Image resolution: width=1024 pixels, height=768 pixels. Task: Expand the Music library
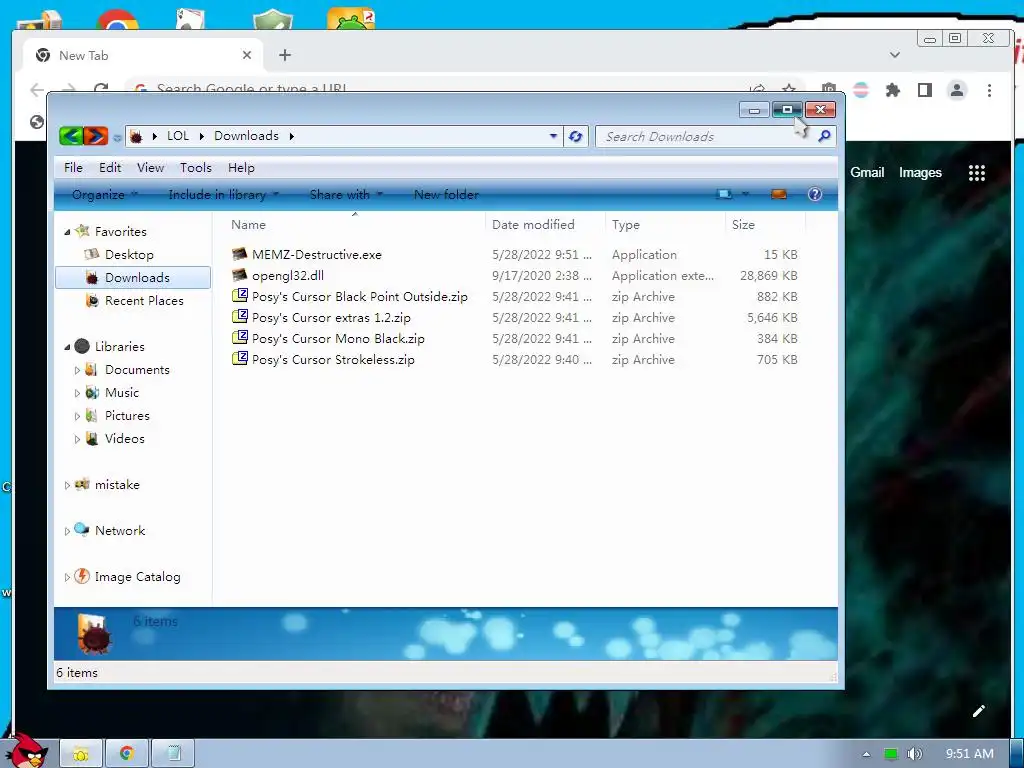77,393
